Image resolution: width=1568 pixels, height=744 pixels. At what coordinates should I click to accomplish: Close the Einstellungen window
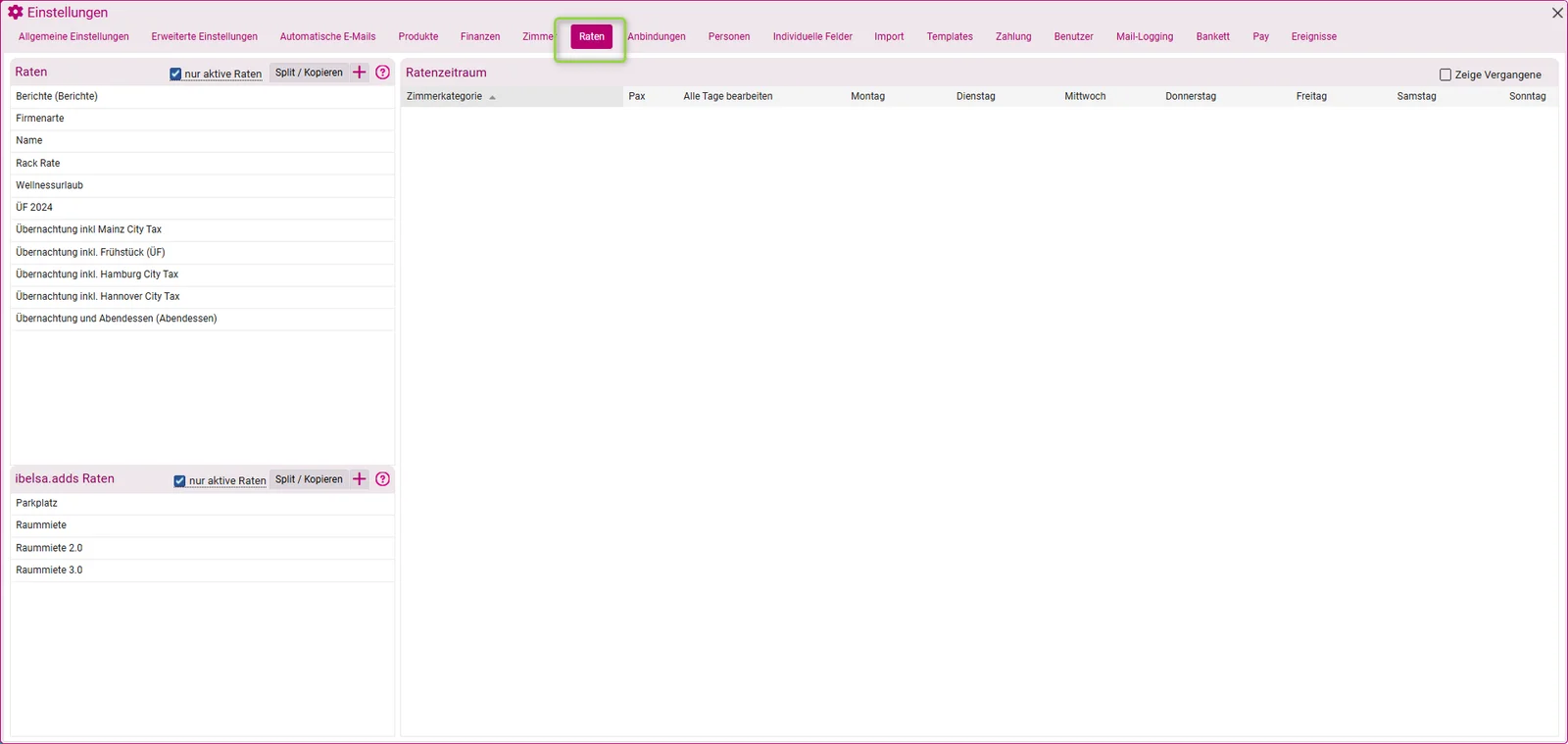[x=1557, y=13]
